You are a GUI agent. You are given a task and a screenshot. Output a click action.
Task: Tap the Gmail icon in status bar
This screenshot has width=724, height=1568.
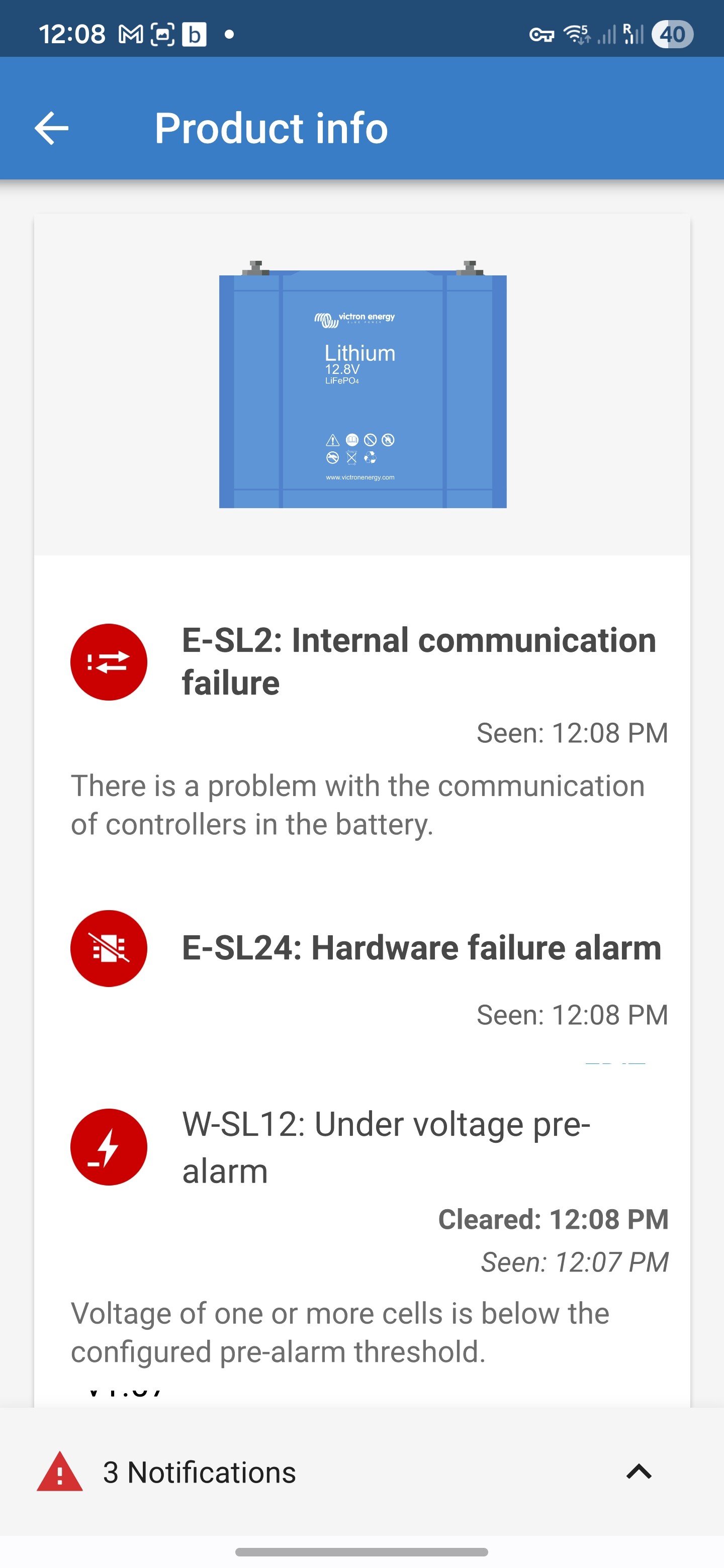[x=131, y=35]
